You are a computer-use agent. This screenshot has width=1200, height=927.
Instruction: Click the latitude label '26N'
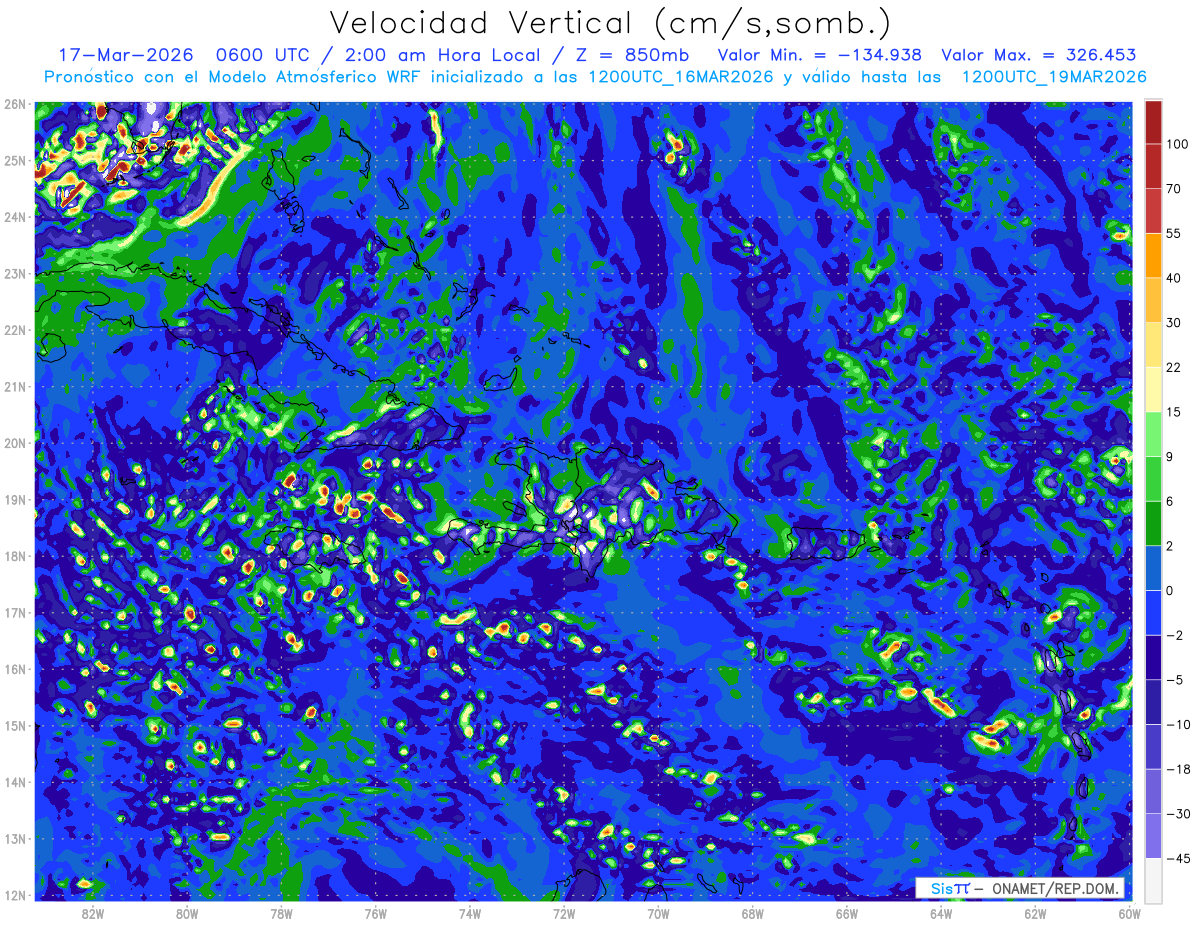point(15,104)
